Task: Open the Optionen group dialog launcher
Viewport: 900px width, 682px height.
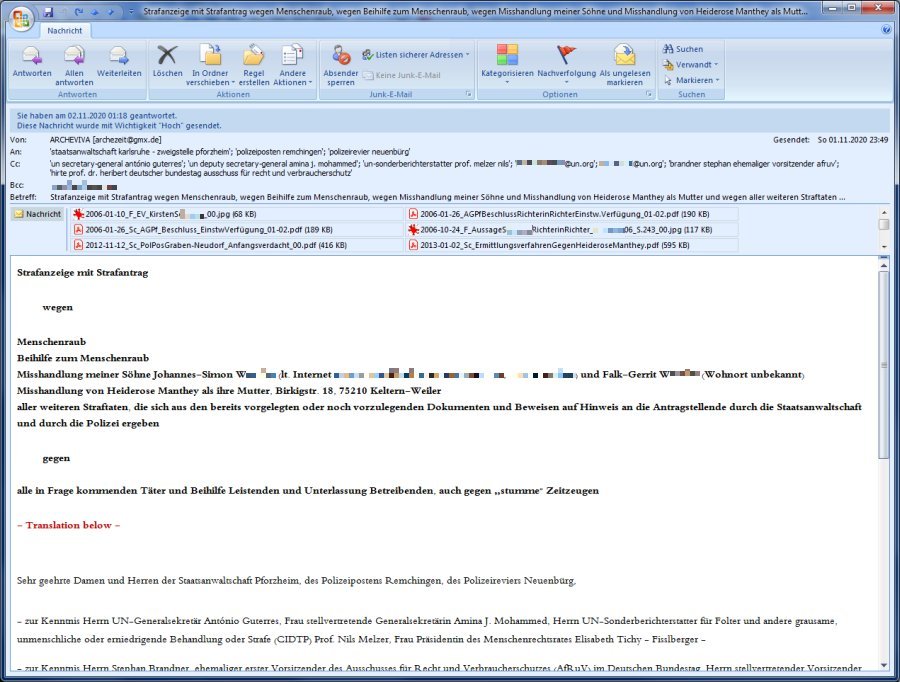Action: pos(649,94)
